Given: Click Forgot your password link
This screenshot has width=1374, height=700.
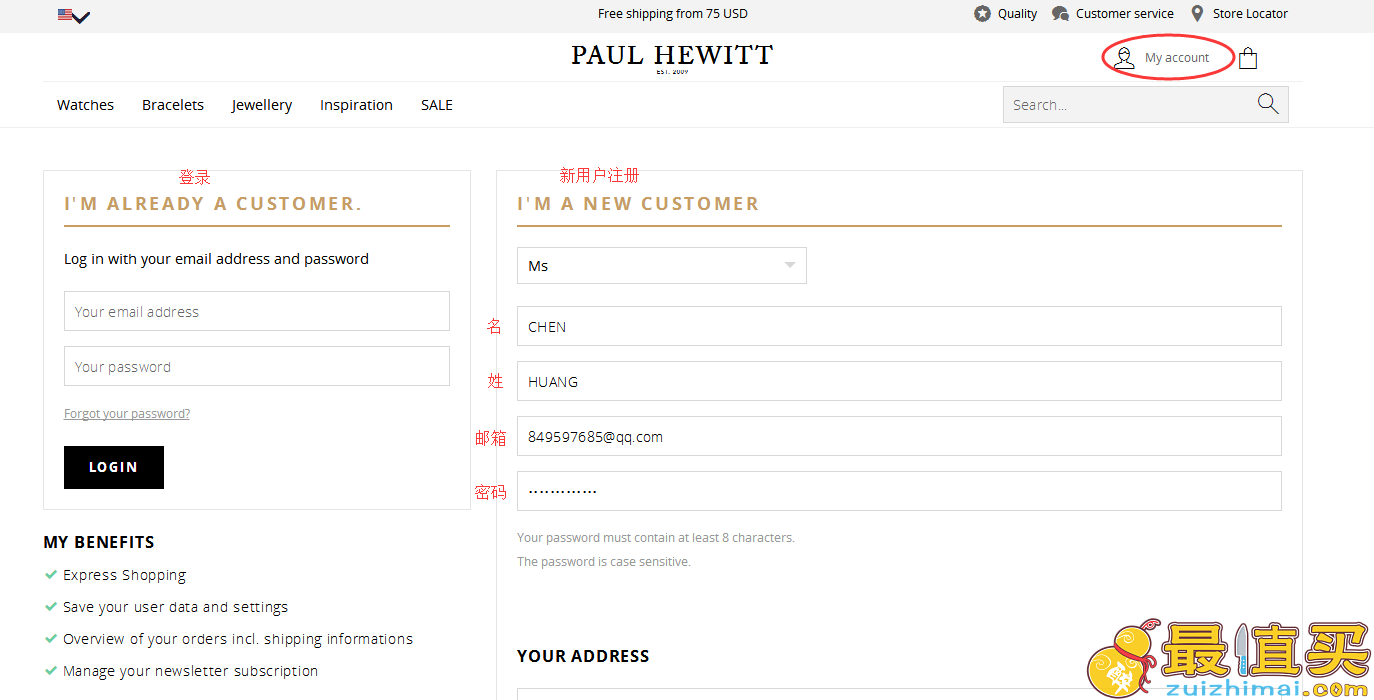Looking at the screenshot, I should (x=127, y=414).
